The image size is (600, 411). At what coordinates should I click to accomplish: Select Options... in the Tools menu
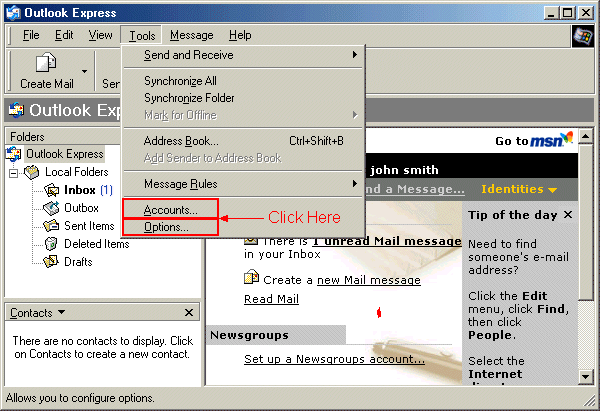171,227
